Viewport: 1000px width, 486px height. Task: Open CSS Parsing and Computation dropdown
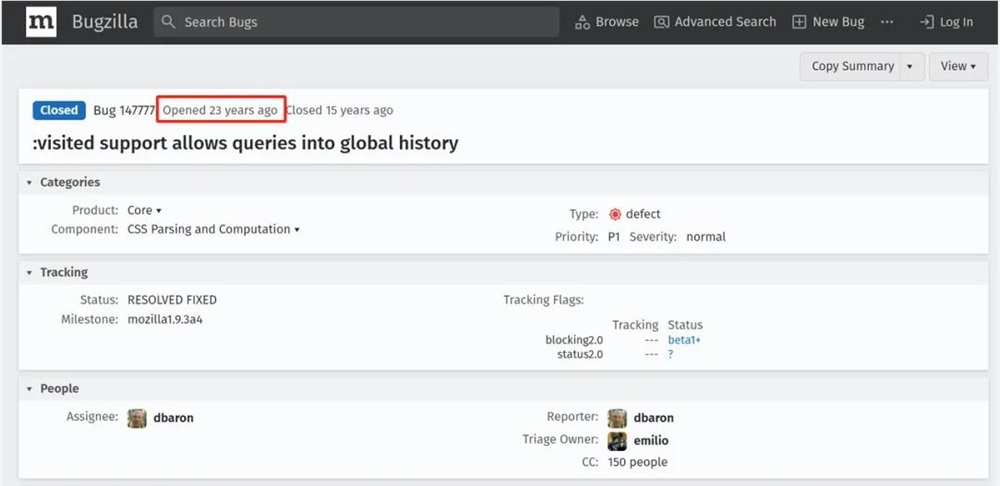point(297,230)
